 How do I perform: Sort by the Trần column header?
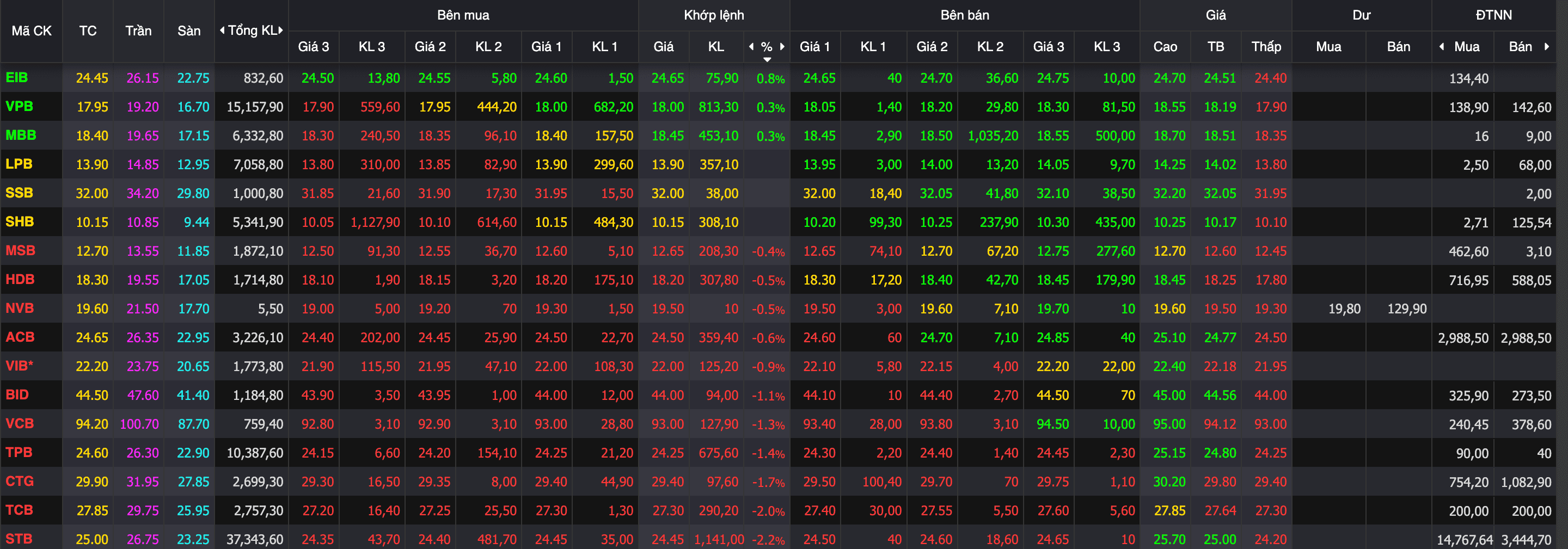point(138,30)
